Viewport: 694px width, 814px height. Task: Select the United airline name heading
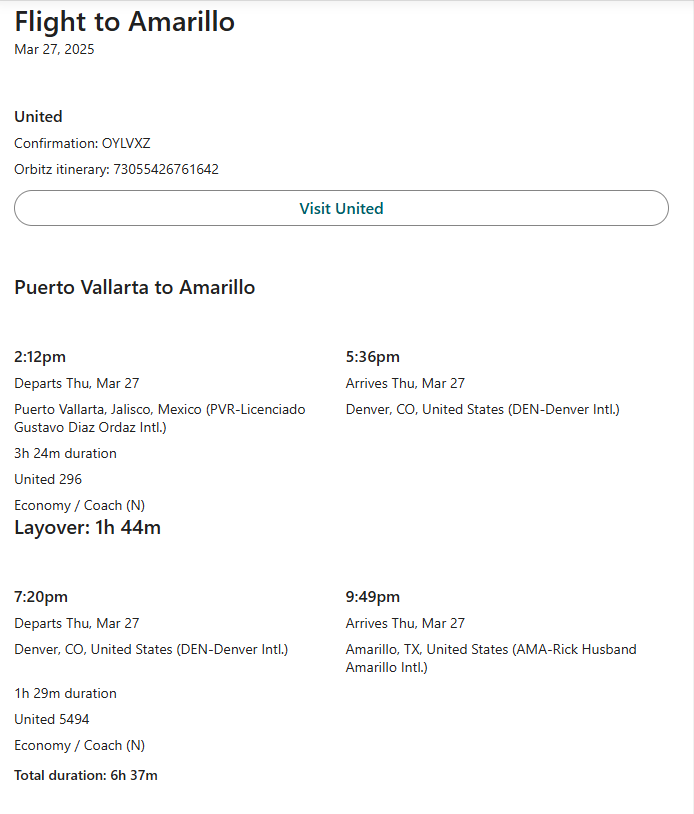pyautogui.click(x=38, y=117)
